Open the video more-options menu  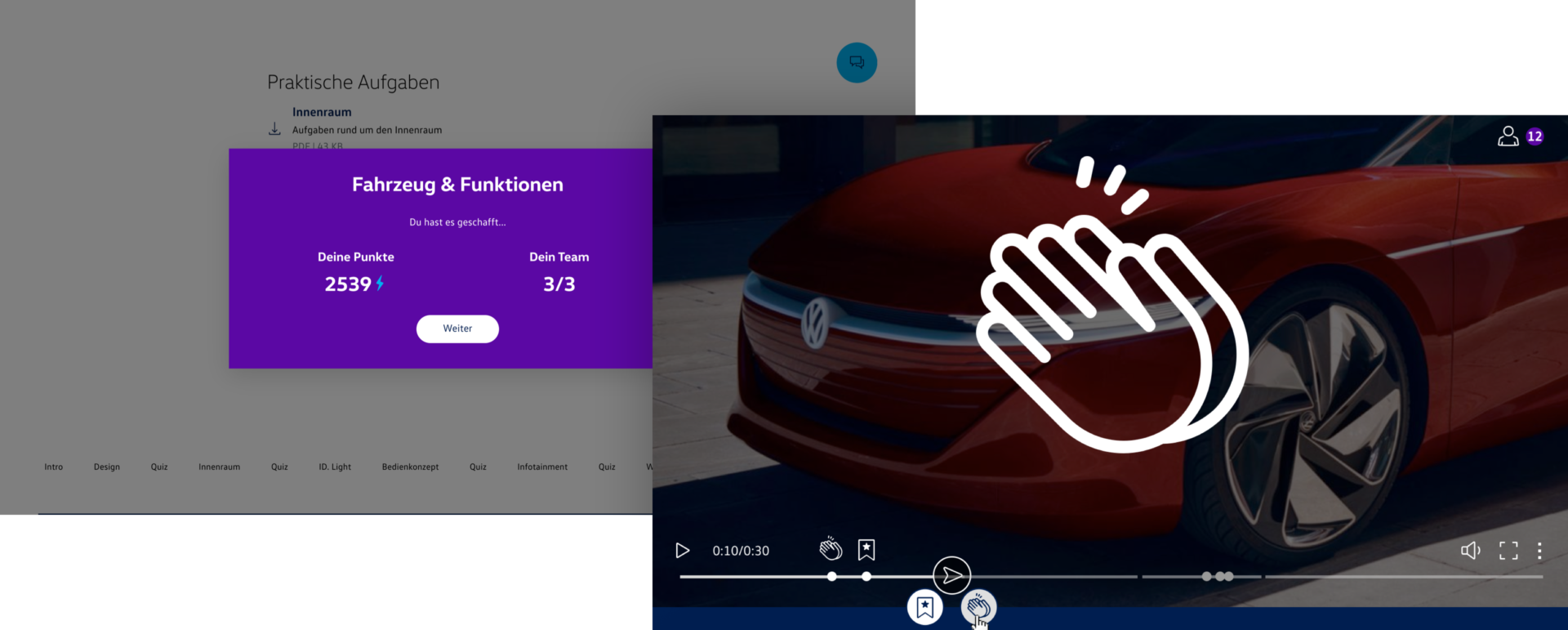coord(1539,551)
